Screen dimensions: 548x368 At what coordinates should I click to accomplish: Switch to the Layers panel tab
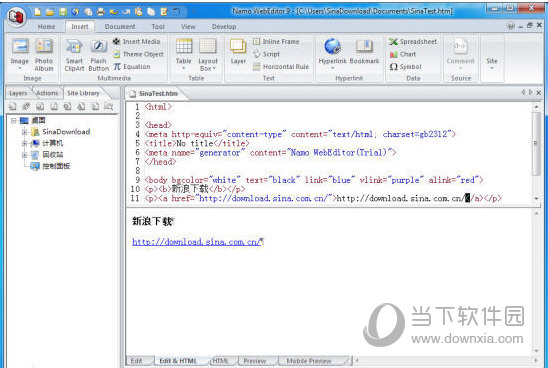pos(18,93)
